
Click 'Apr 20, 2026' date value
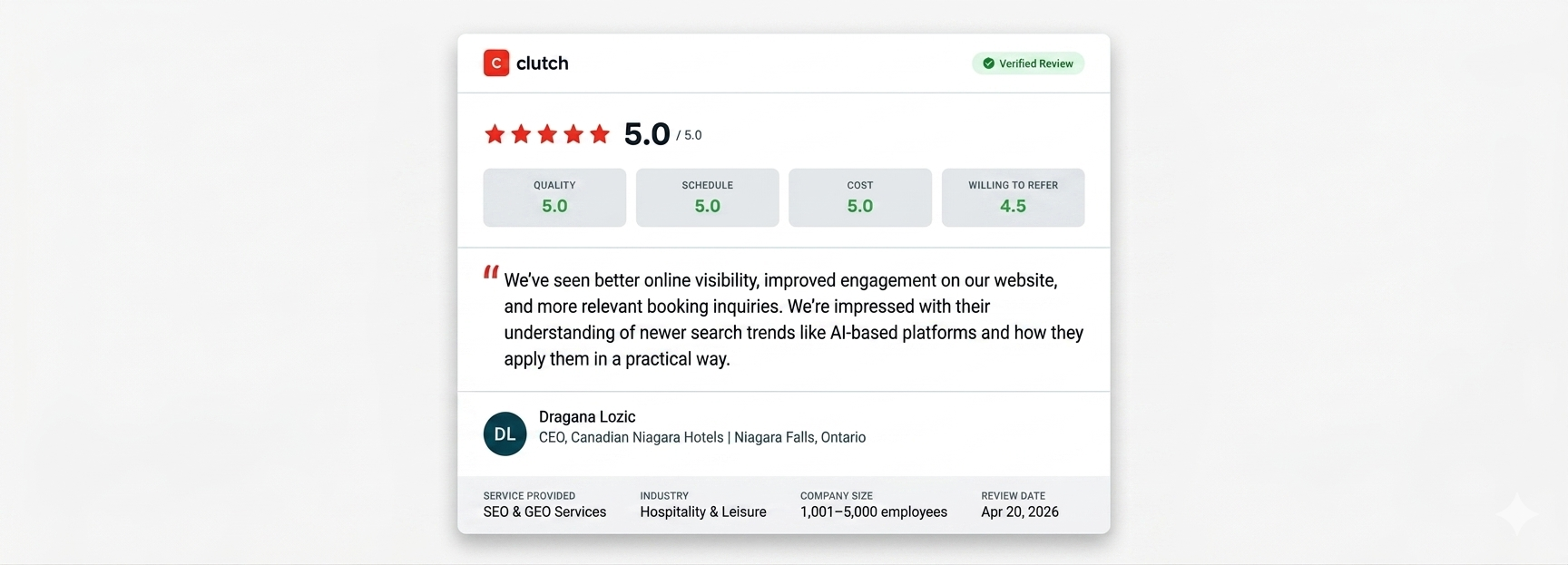click(x=1020, y=512)
